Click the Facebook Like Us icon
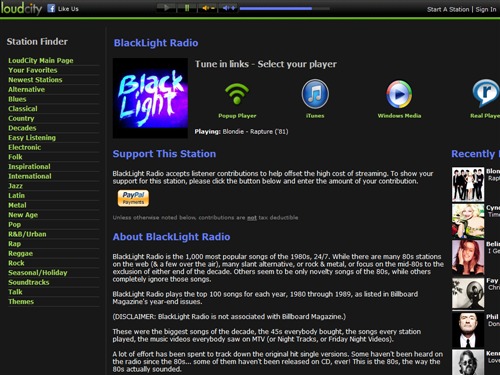This screenshot has width=500, height=375. (x=51, y=8)
